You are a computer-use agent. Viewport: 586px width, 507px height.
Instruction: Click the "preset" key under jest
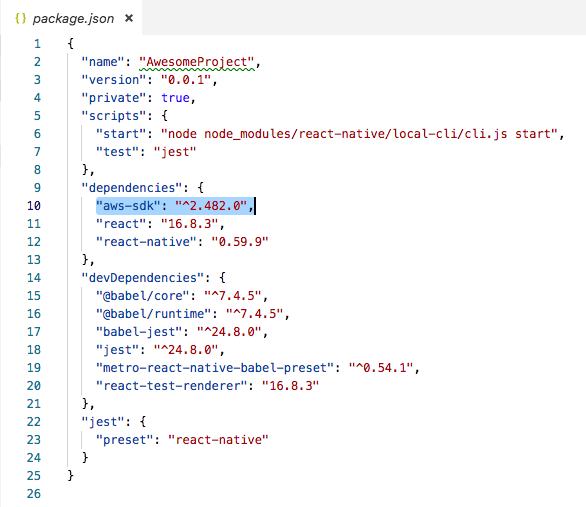point(124,440)
